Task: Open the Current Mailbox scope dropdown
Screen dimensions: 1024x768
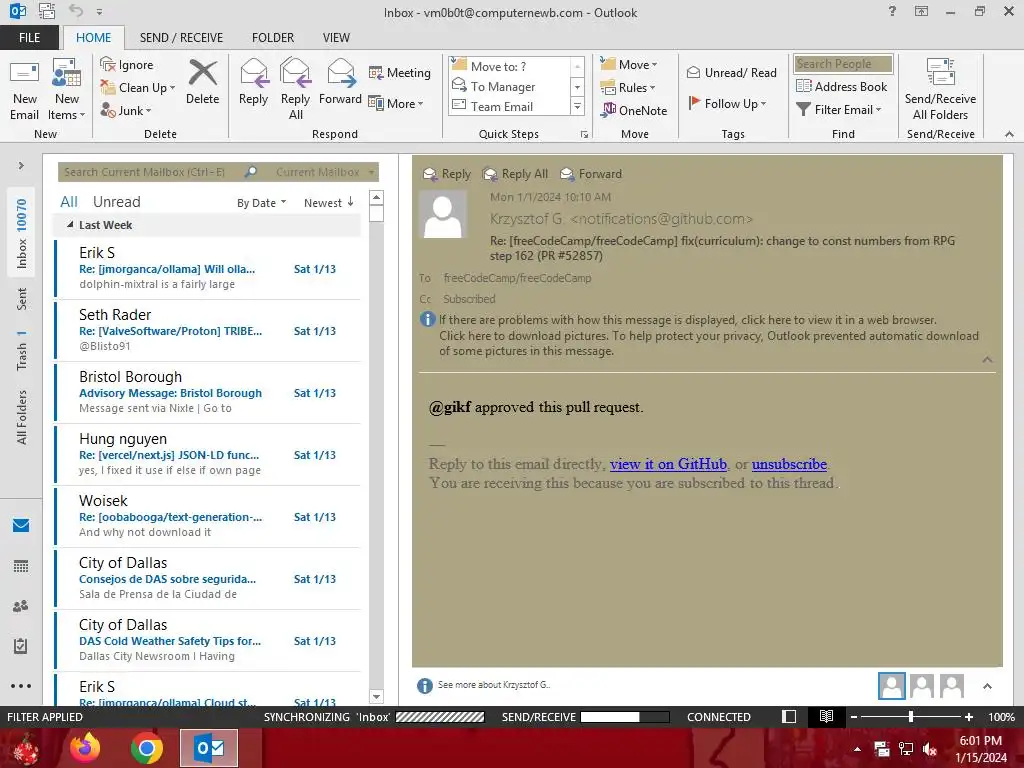Action: tap(325, 172)
